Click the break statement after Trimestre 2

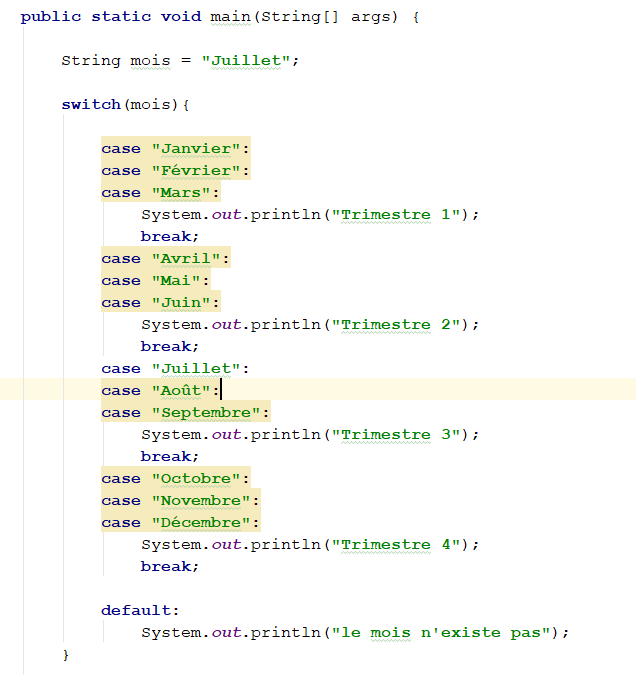tap(170, 346)
